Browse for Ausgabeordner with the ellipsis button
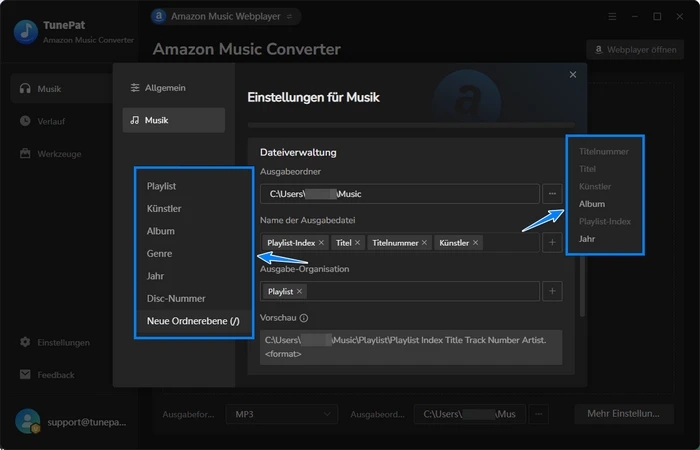 (x=552, y=194)
